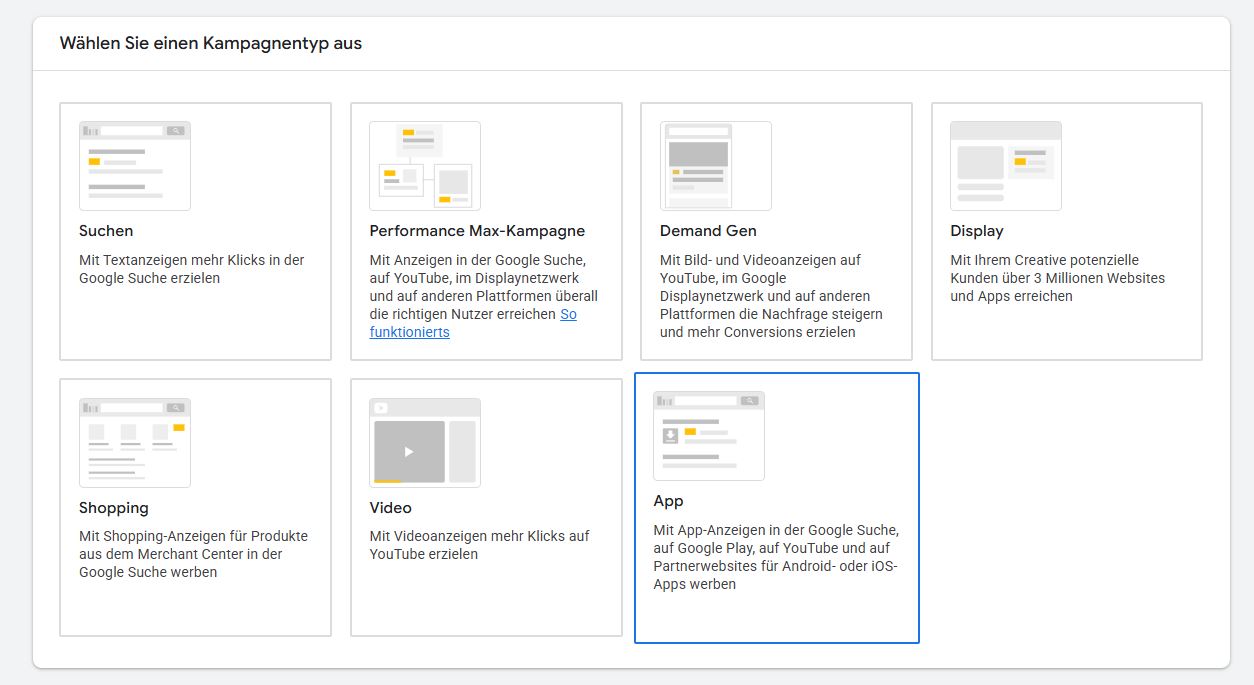
Task: Select the "Suchen" campaign type title
Action: point(106,231)
